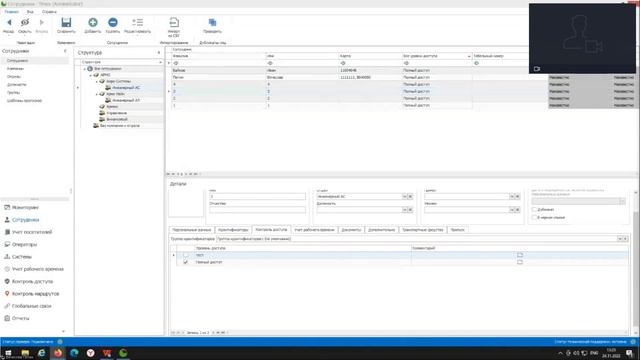Click the blue duplicates tool icon in the toolbar

tap(212, 22)
